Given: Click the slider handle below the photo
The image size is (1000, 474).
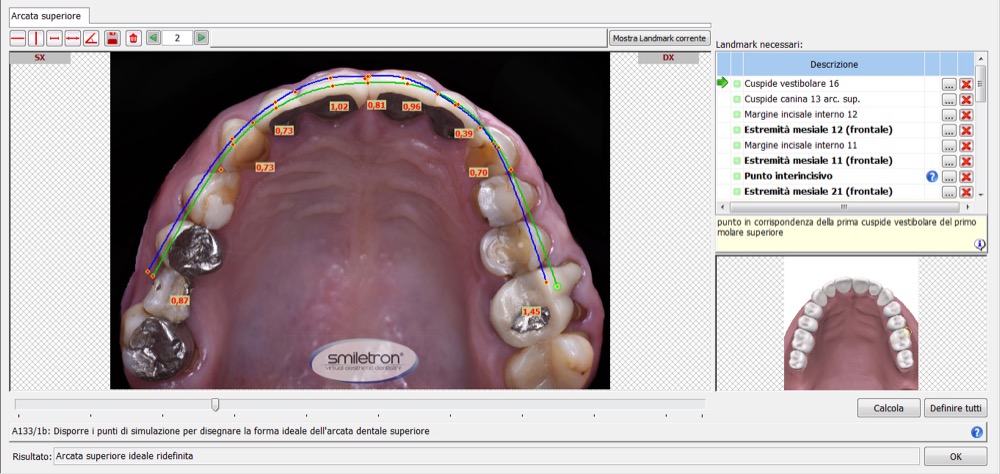Looking at the screenshot, I should tap(216, 404).
